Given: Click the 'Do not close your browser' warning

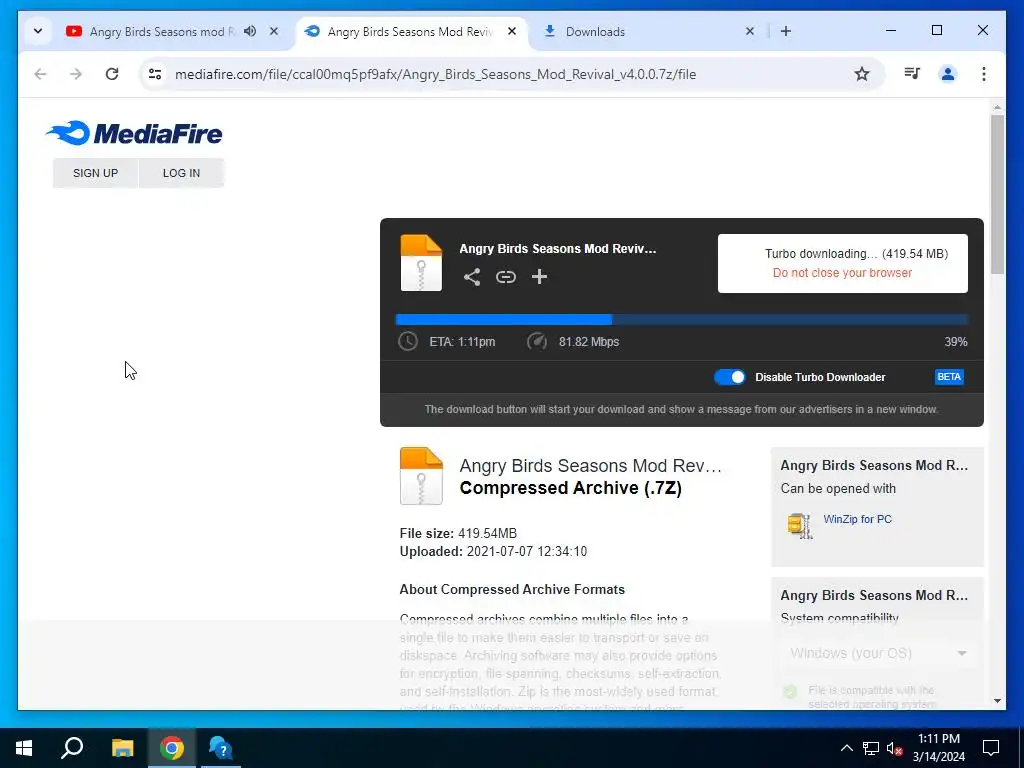Looking at the screenshot, I should click(x=842, y=273).
